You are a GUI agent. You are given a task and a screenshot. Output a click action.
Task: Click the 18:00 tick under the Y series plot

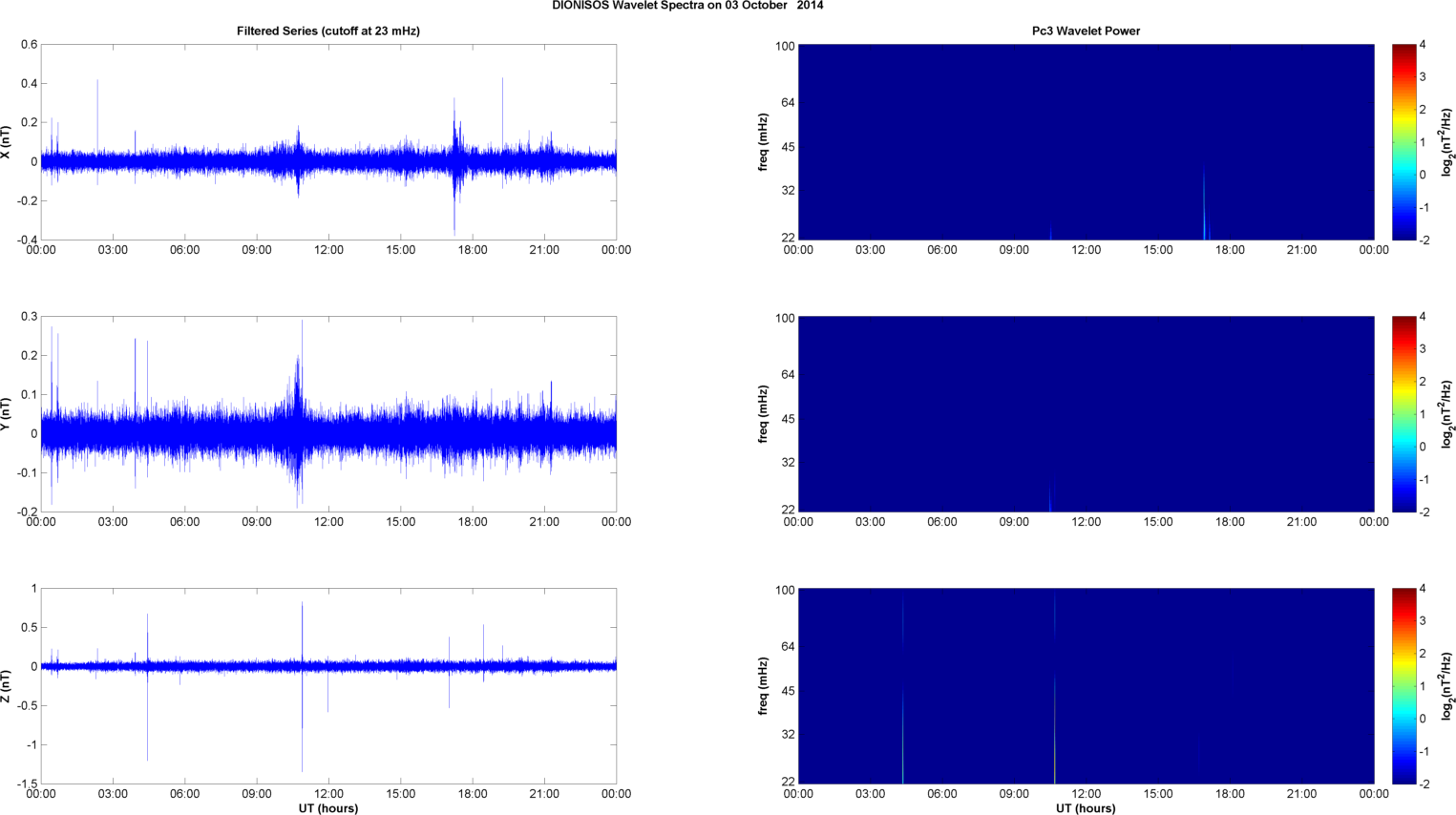click(x=473, y=522)
